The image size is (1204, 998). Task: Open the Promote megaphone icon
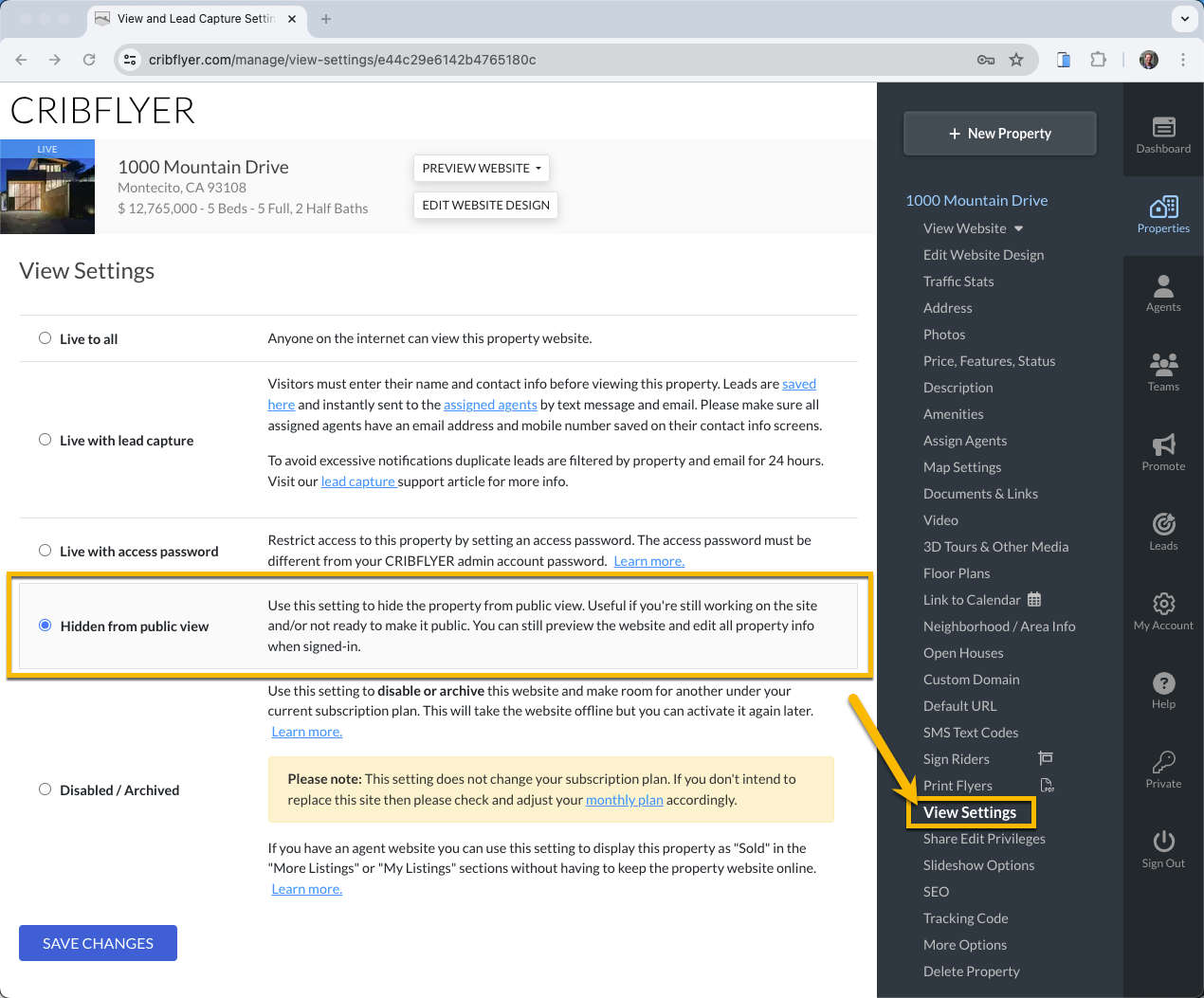1163,445
